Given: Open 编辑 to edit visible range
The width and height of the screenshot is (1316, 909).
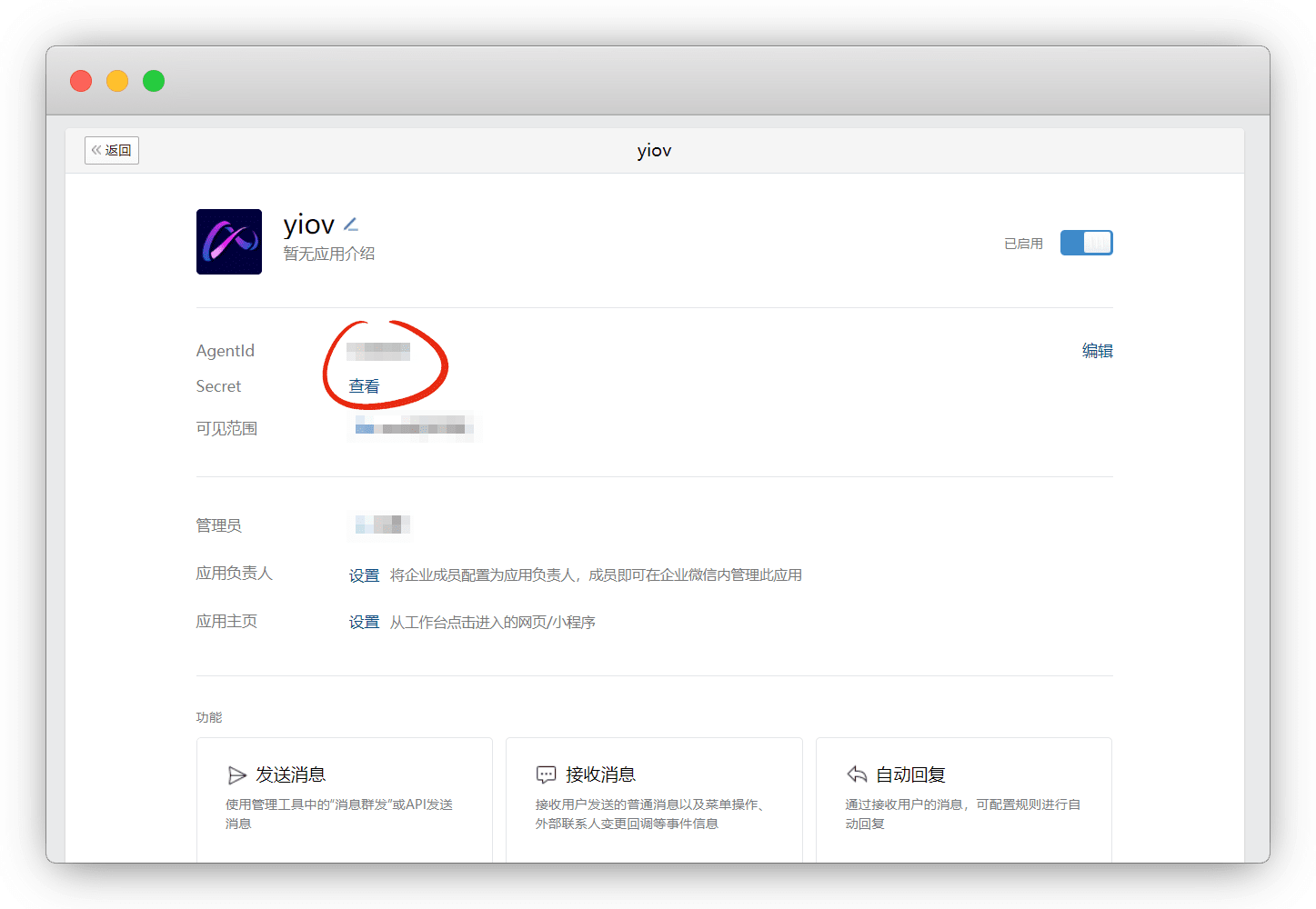Looking at the screenshot, I should tap(1097, 351).
